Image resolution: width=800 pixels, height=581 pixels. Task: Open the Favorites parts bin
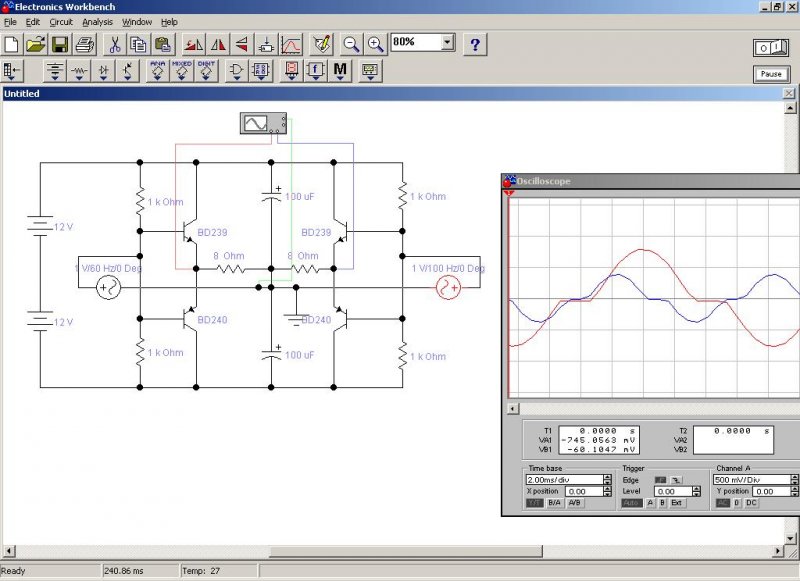[x=12, y=70]
